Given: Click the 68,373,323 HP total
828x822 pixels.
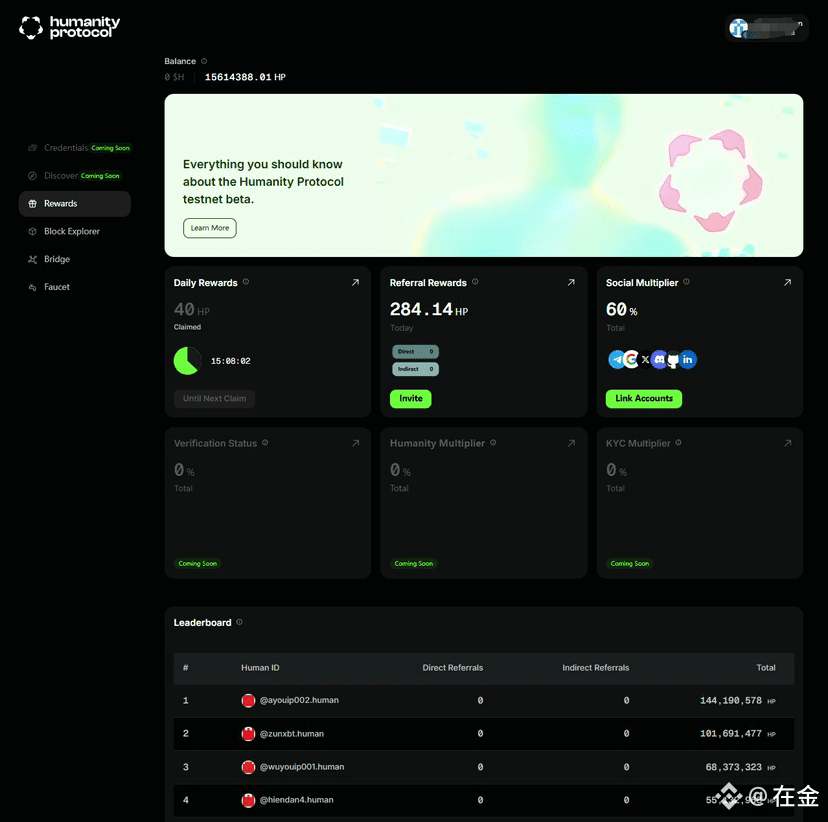Looking at the screenshot, I should click(740, 768).
